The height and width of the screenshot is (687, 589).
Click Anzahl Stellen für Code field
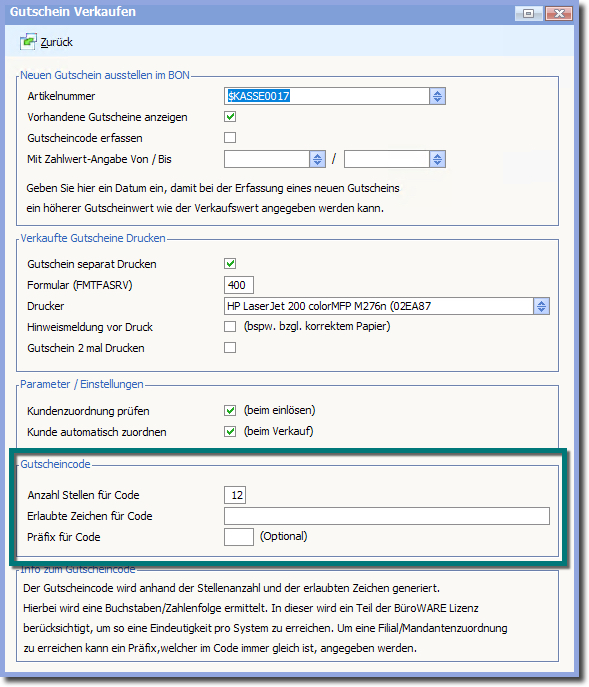point(235,495)
